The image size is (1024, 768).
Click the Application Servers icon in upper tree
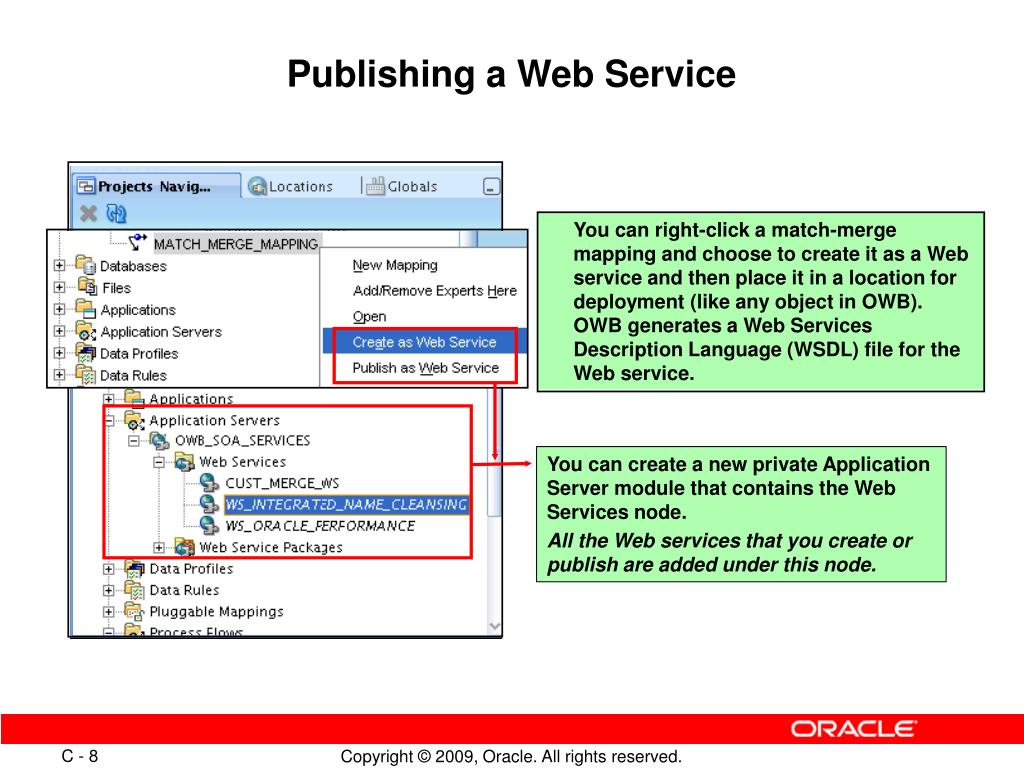(86, 331)
